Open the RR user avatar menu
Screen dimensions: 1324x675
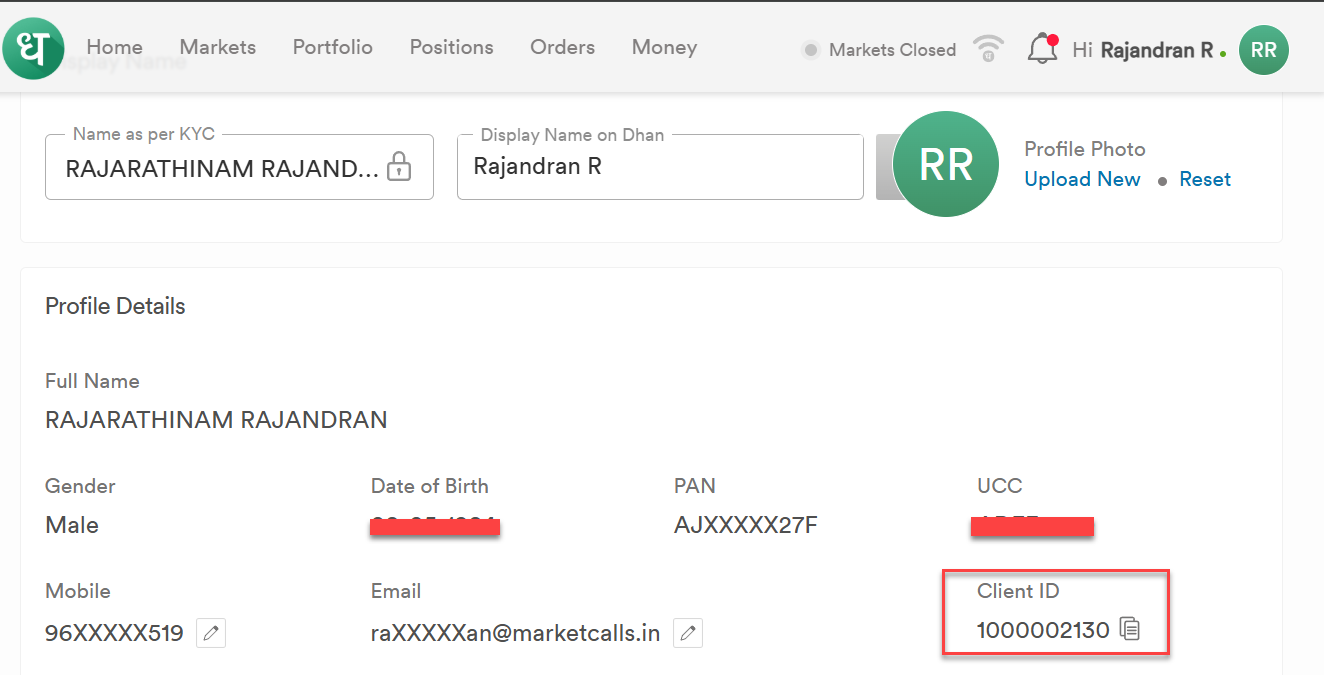[1263, 49]
